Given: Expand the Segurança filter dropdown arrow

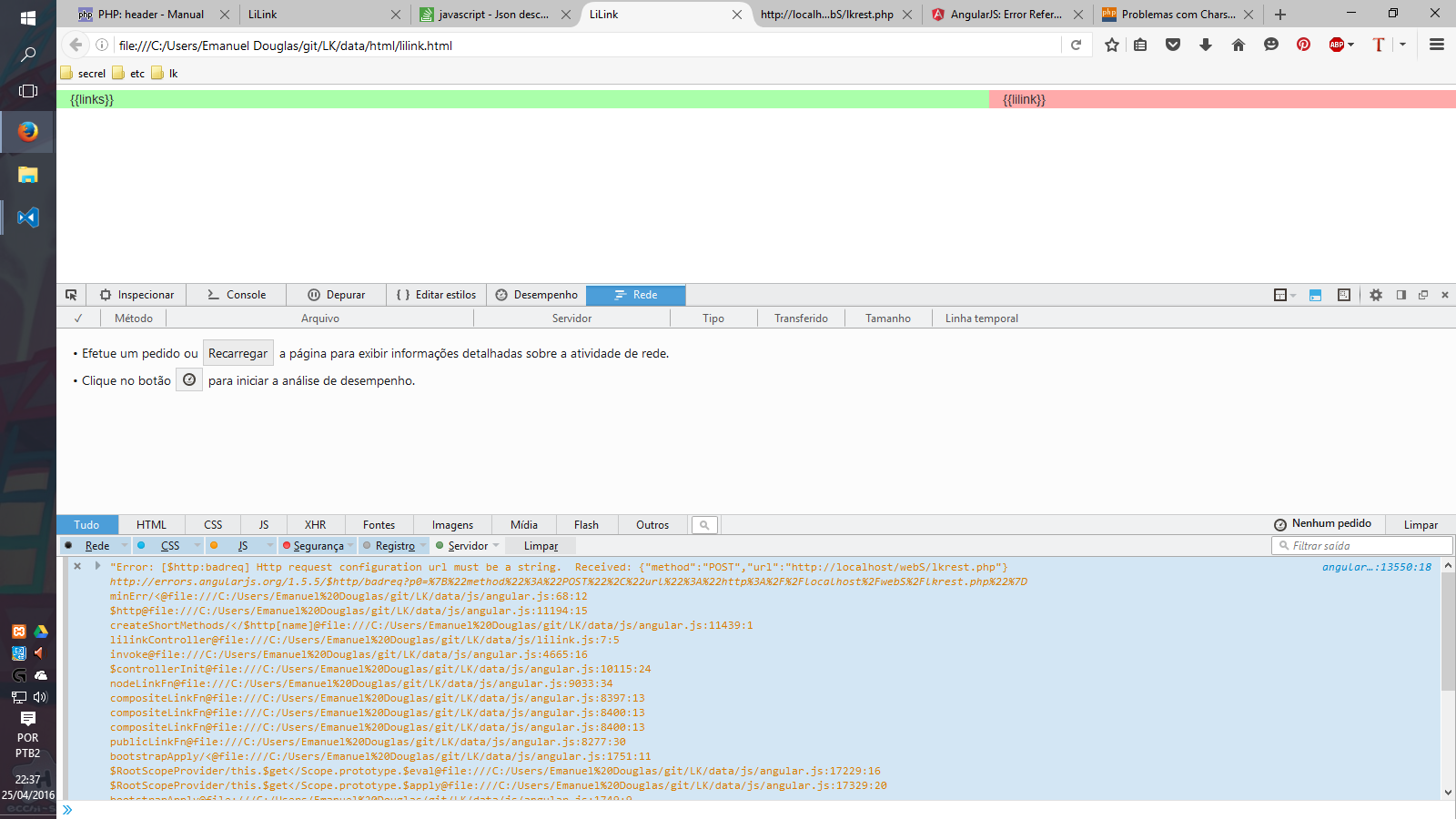Looking at the screenshot, I should click(350, 546).
